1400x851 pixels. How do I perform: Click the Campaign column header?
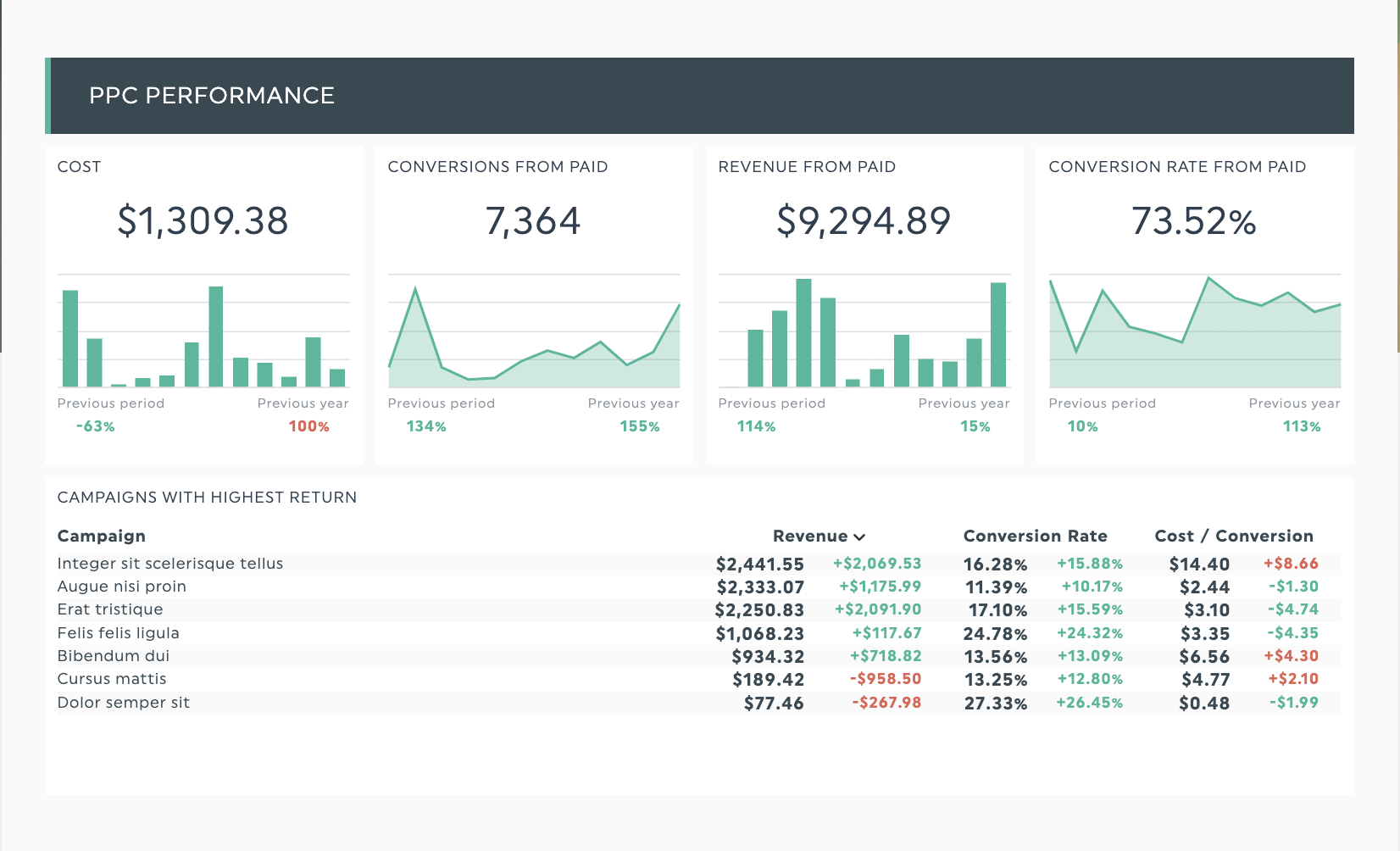[x=102, y=536]
